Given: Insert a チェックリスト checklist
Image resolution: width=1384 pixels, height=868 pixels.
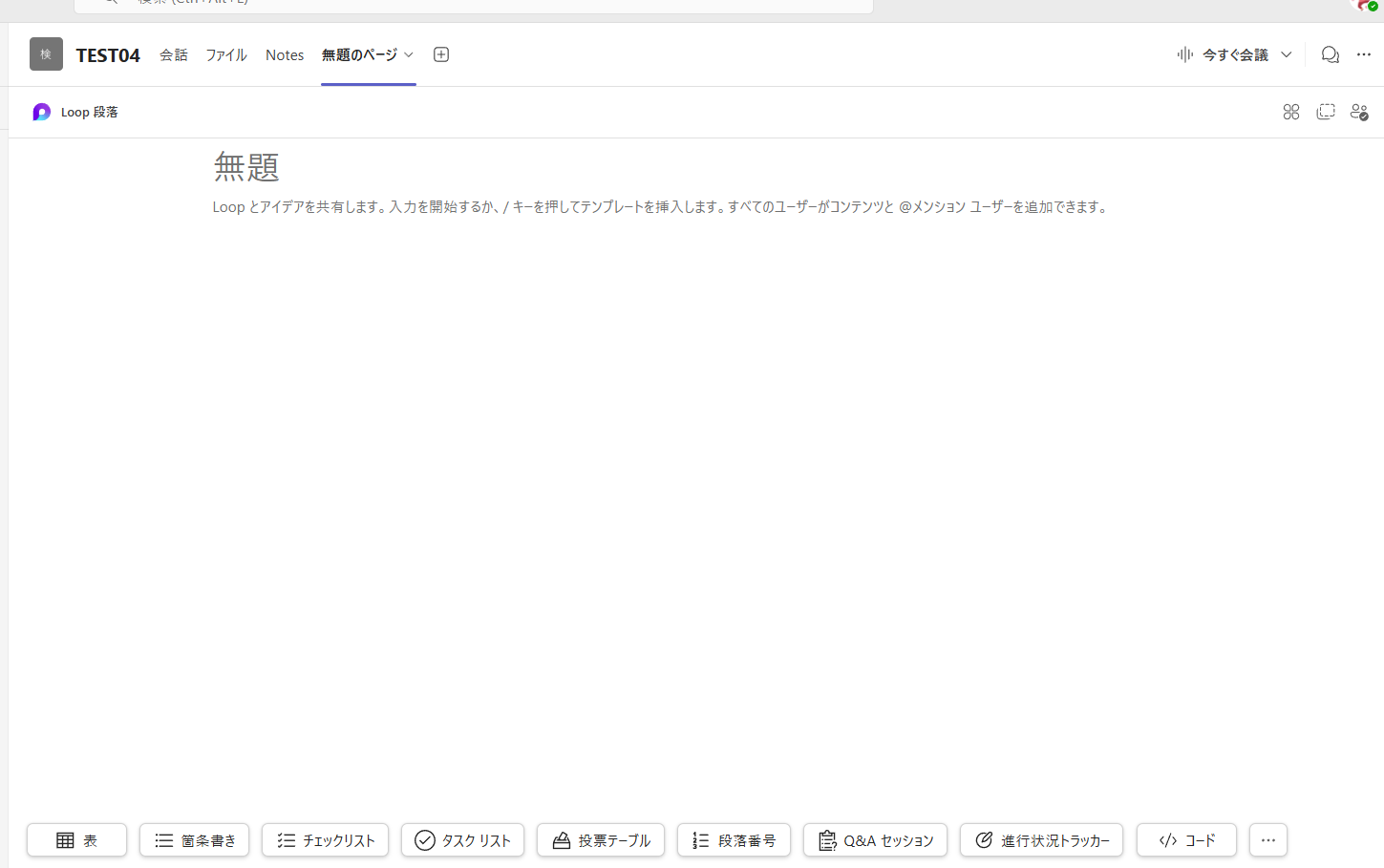Looking at the screenshot, I should coord(325,840).
